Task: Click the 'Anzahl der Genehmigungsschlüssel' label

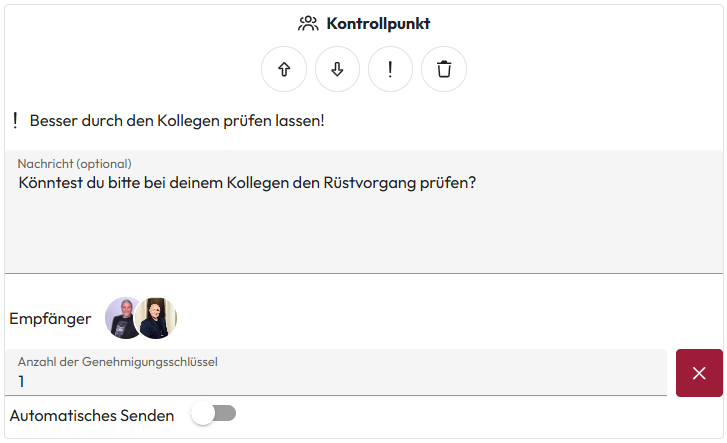Action: [118, 362]
